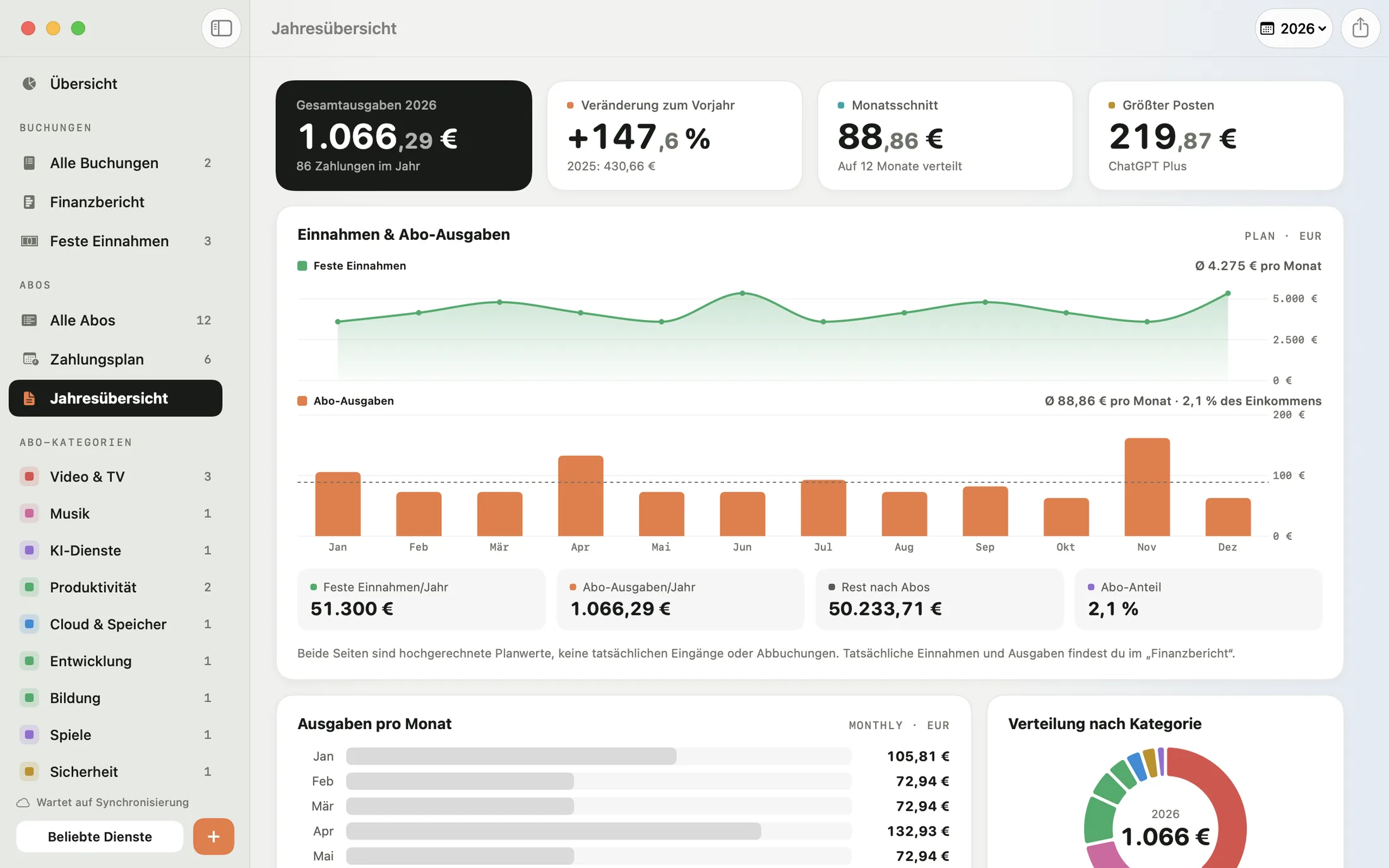
Task: Click the orange plus add button
Action: (x=213, y=836)
